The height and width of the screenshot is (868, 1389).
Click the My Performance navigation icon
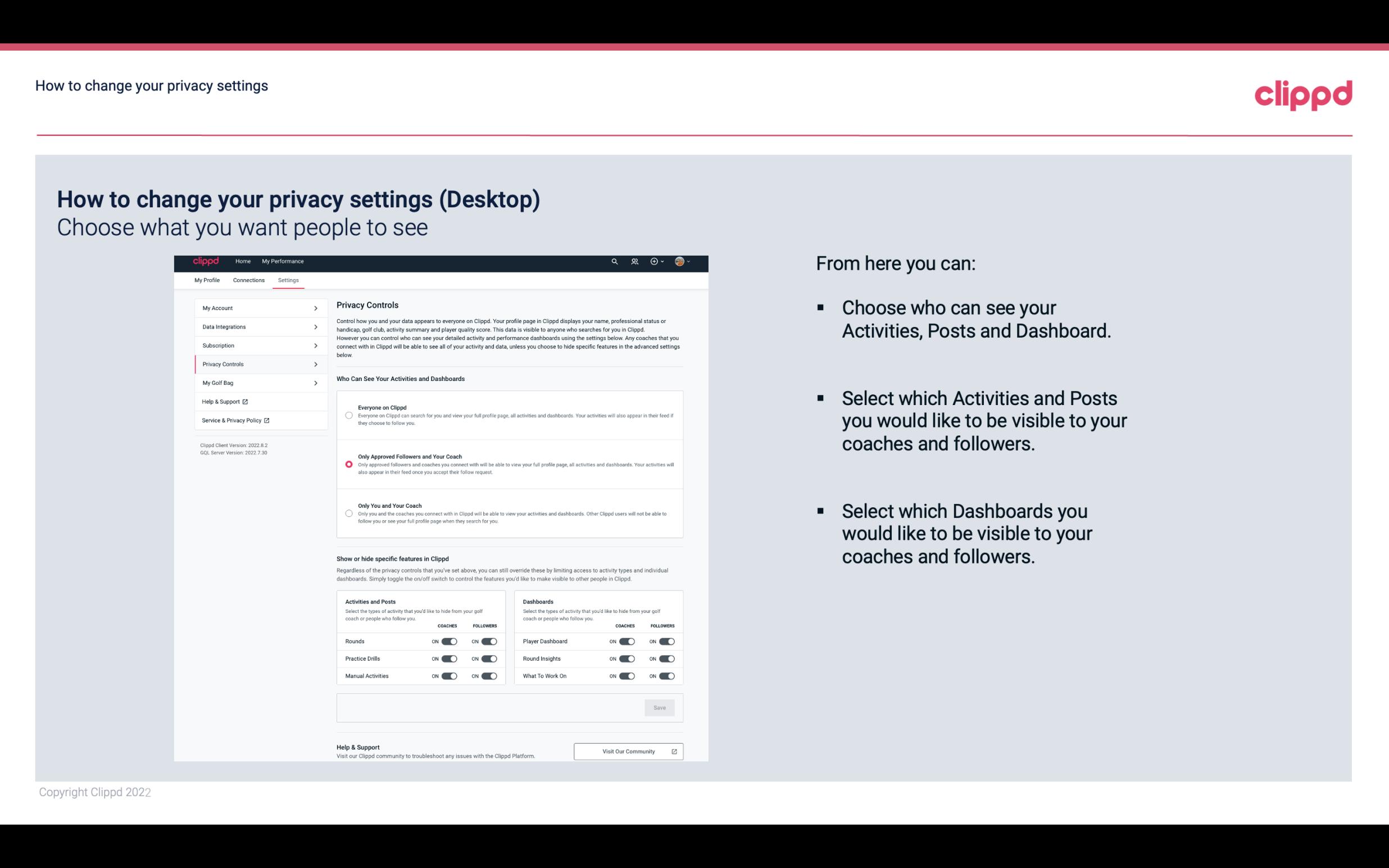[x=282, y=261]
